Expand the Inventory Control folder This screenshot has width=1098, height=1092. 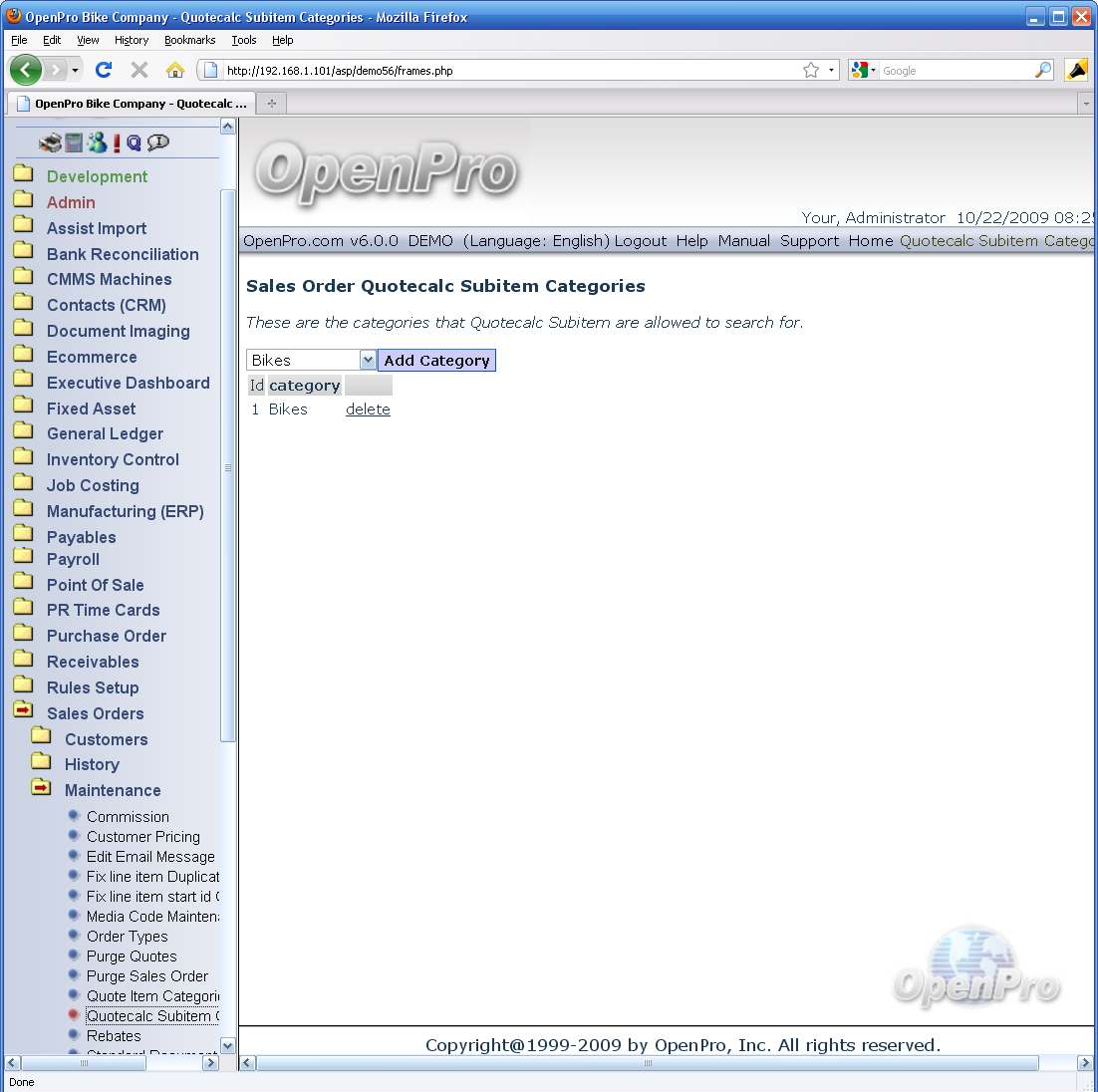pyautogui.click(x=113, y=459)
